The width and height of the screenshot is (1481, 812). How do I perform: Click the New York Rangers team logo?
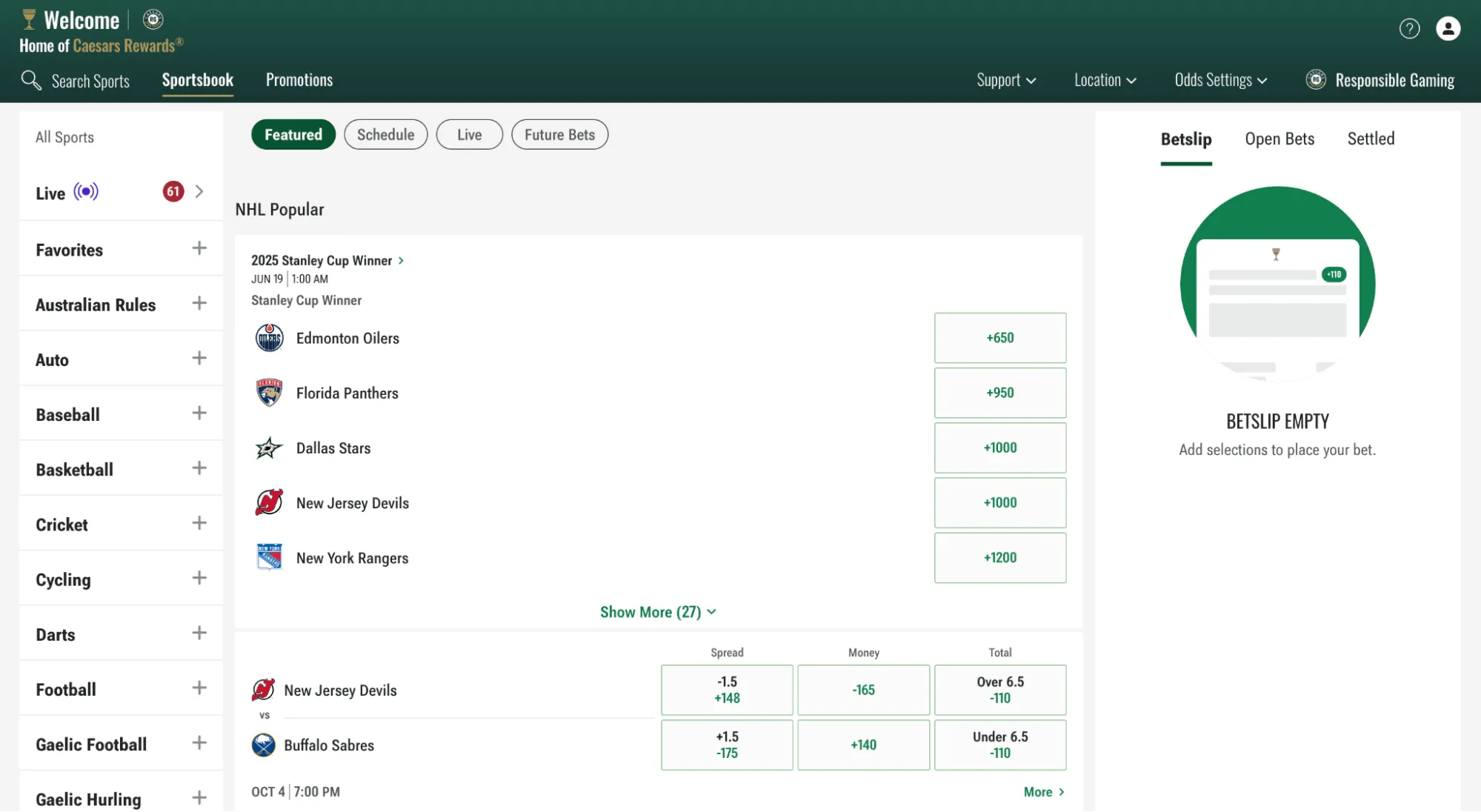click(x=269, y=557)
